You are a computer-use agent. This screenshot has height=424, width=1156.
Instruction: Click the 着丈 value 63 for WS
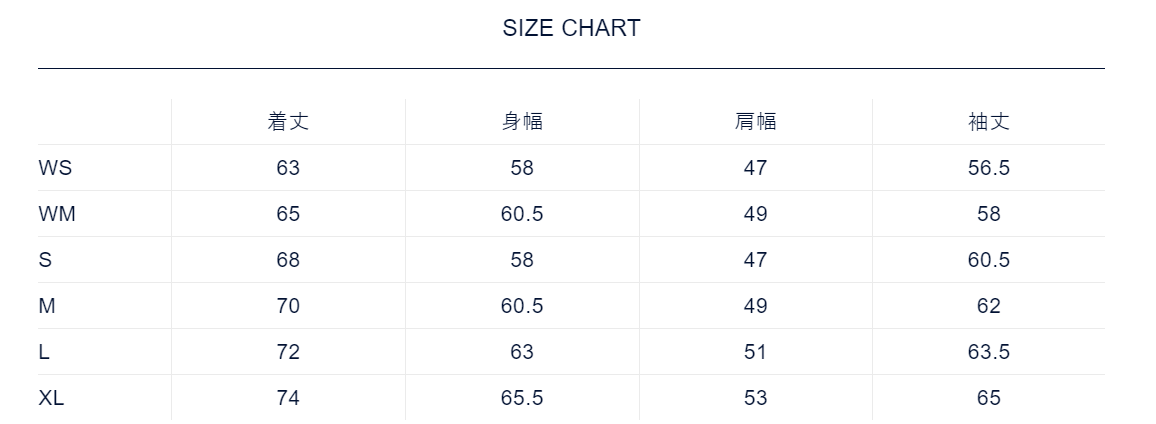288,168
